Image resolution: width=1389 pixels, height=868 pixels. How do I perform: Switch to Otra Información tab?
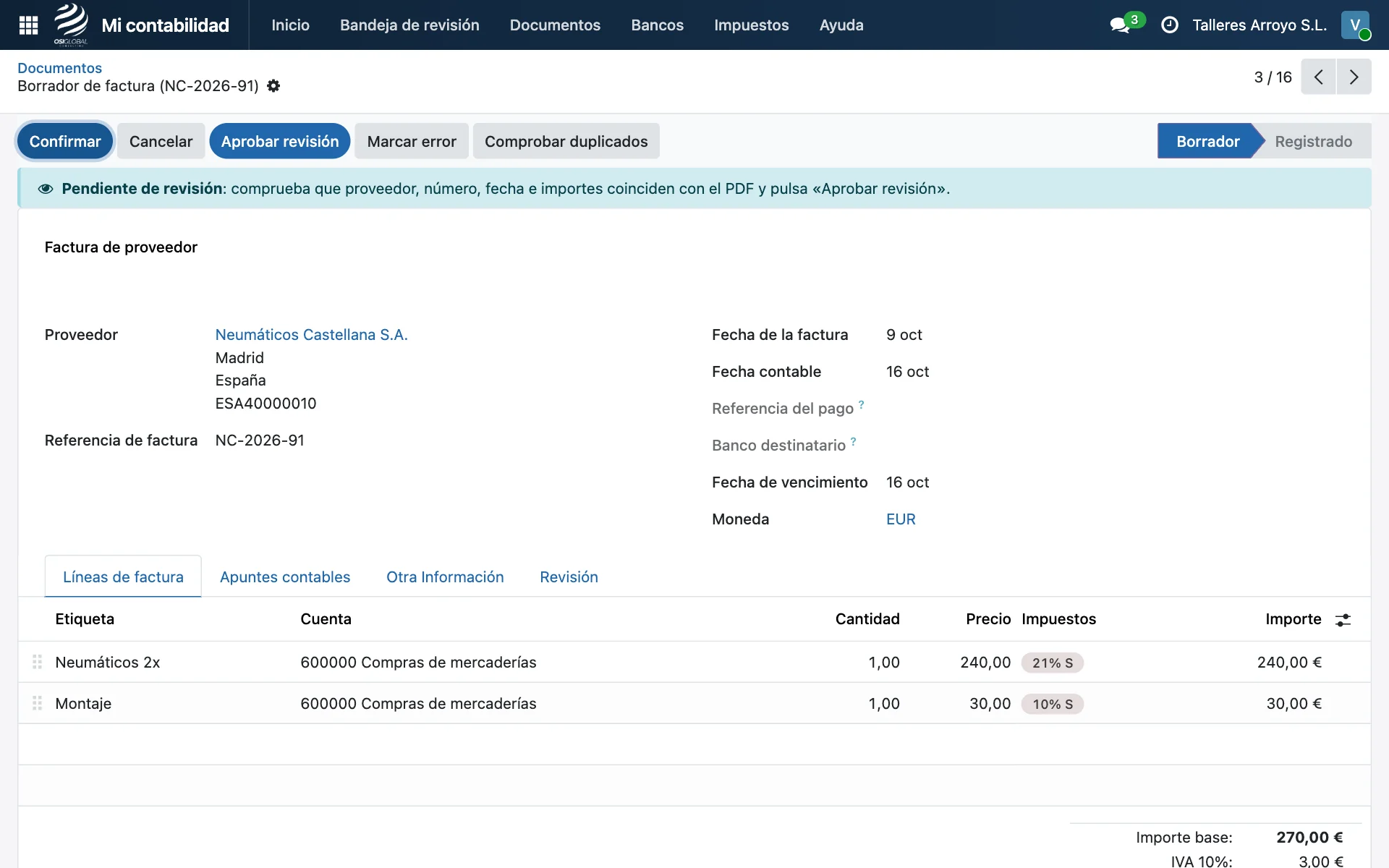pos(445,576)
